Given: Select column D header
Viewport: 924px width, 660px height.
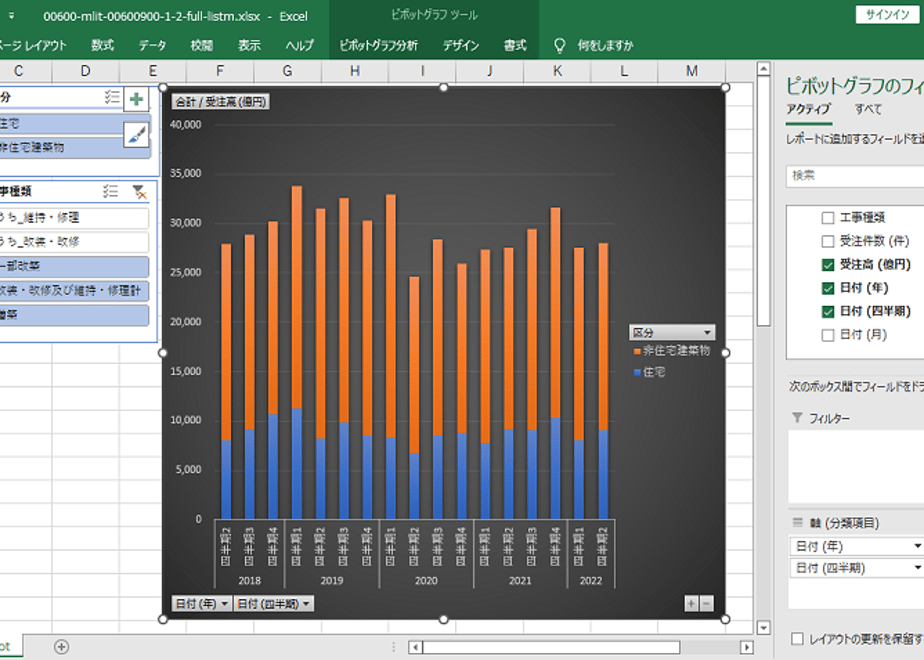Looking at the screenshot, I should [x=85, y=71].
